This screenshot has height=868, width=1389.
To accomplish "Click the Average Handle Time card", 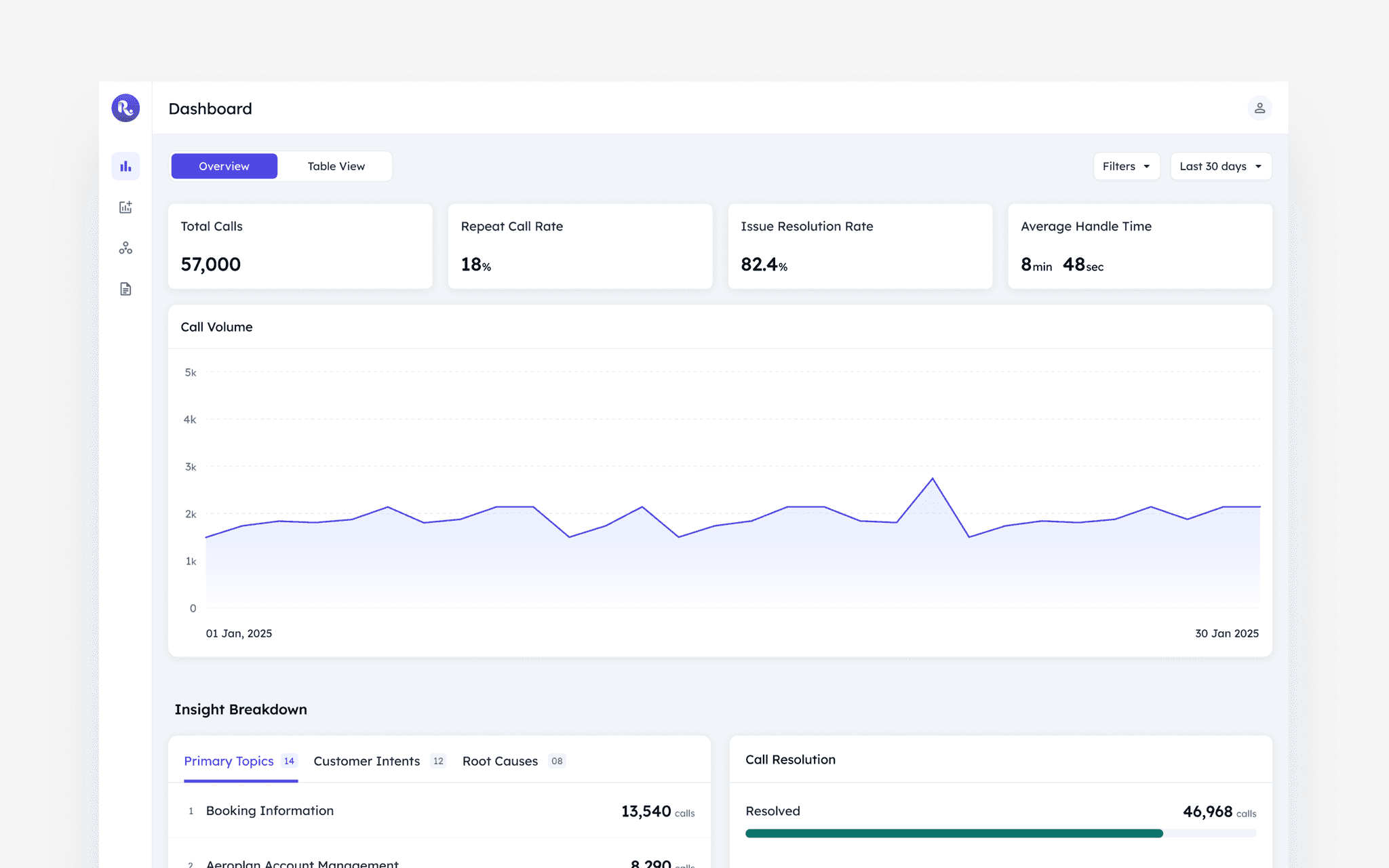I will 1139,246.
